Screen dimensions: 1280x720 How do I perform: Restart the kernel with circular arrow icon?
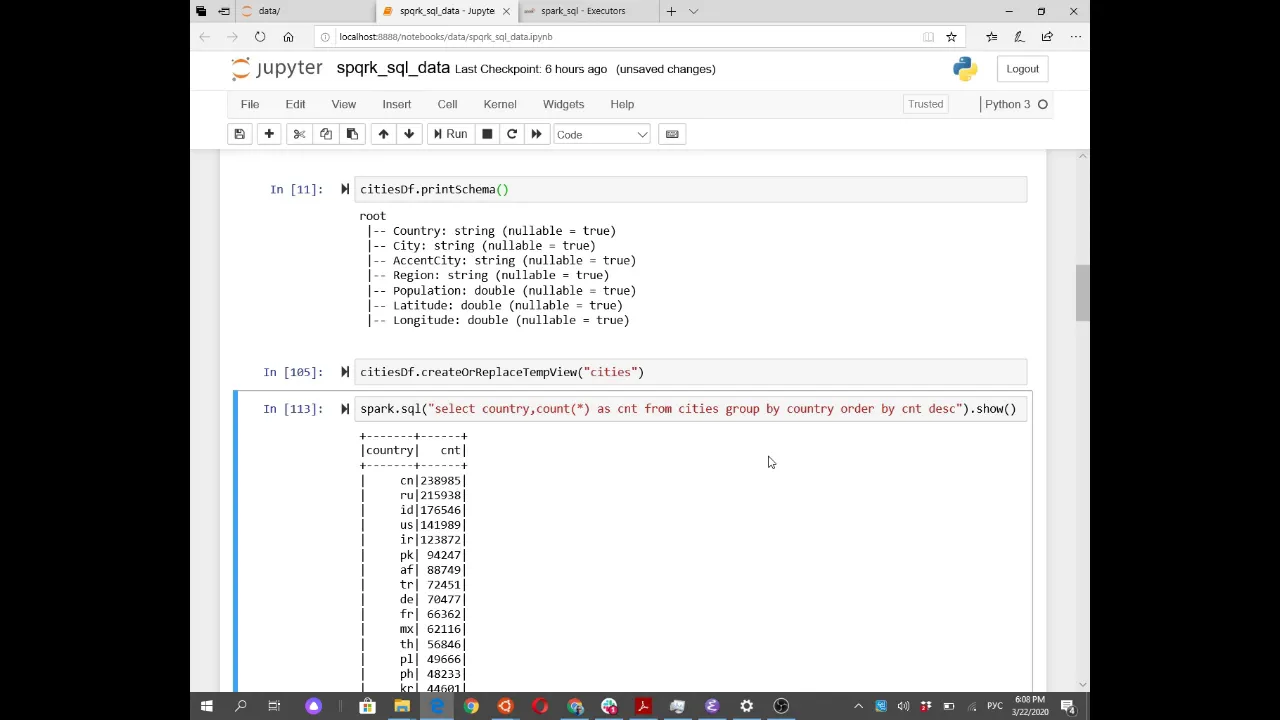pos(512,134)
